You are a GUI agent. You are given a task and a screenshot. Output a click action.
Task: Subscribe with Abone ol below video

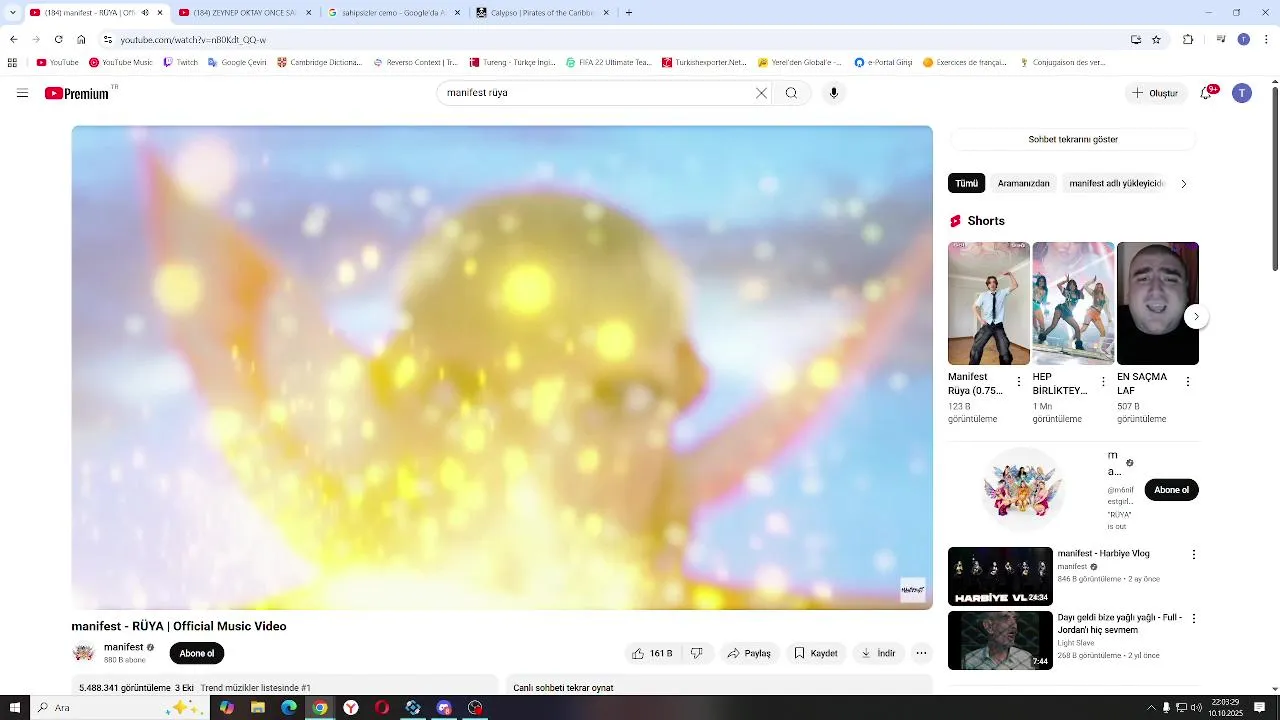click(197, 653)
